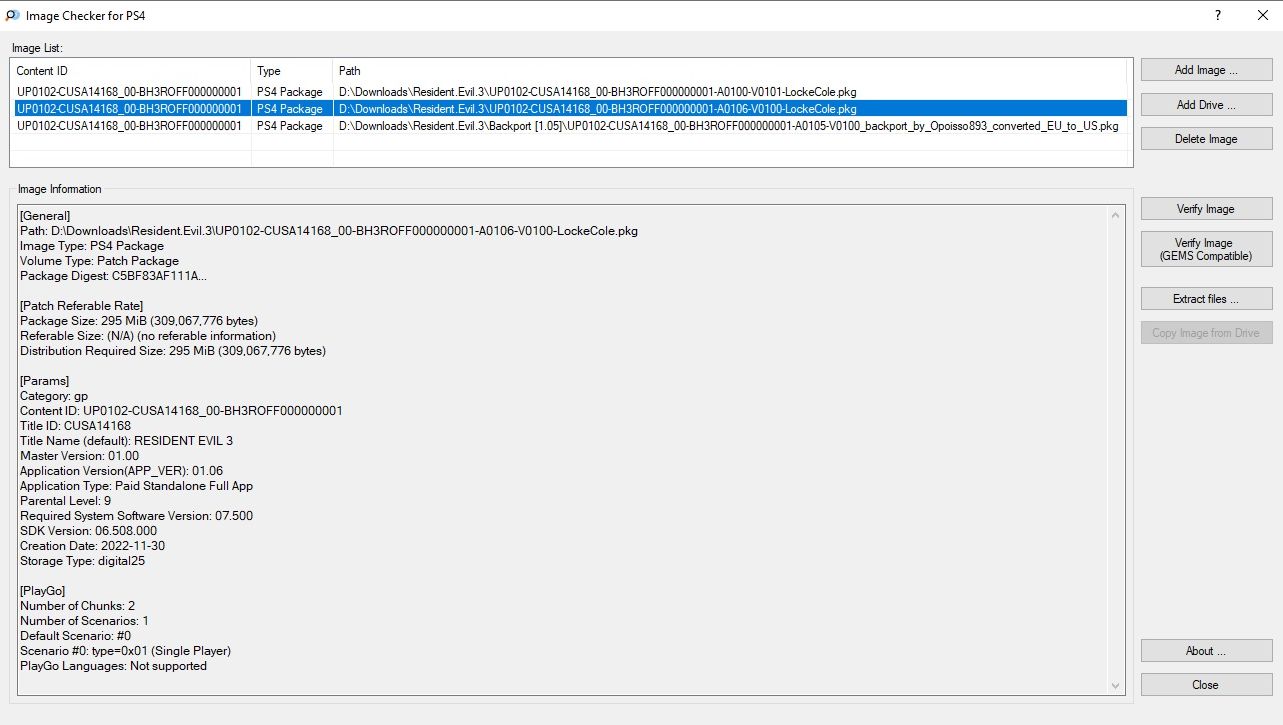
Task: Click the Master Version: 01.00 line
Action: pos(79,456)
